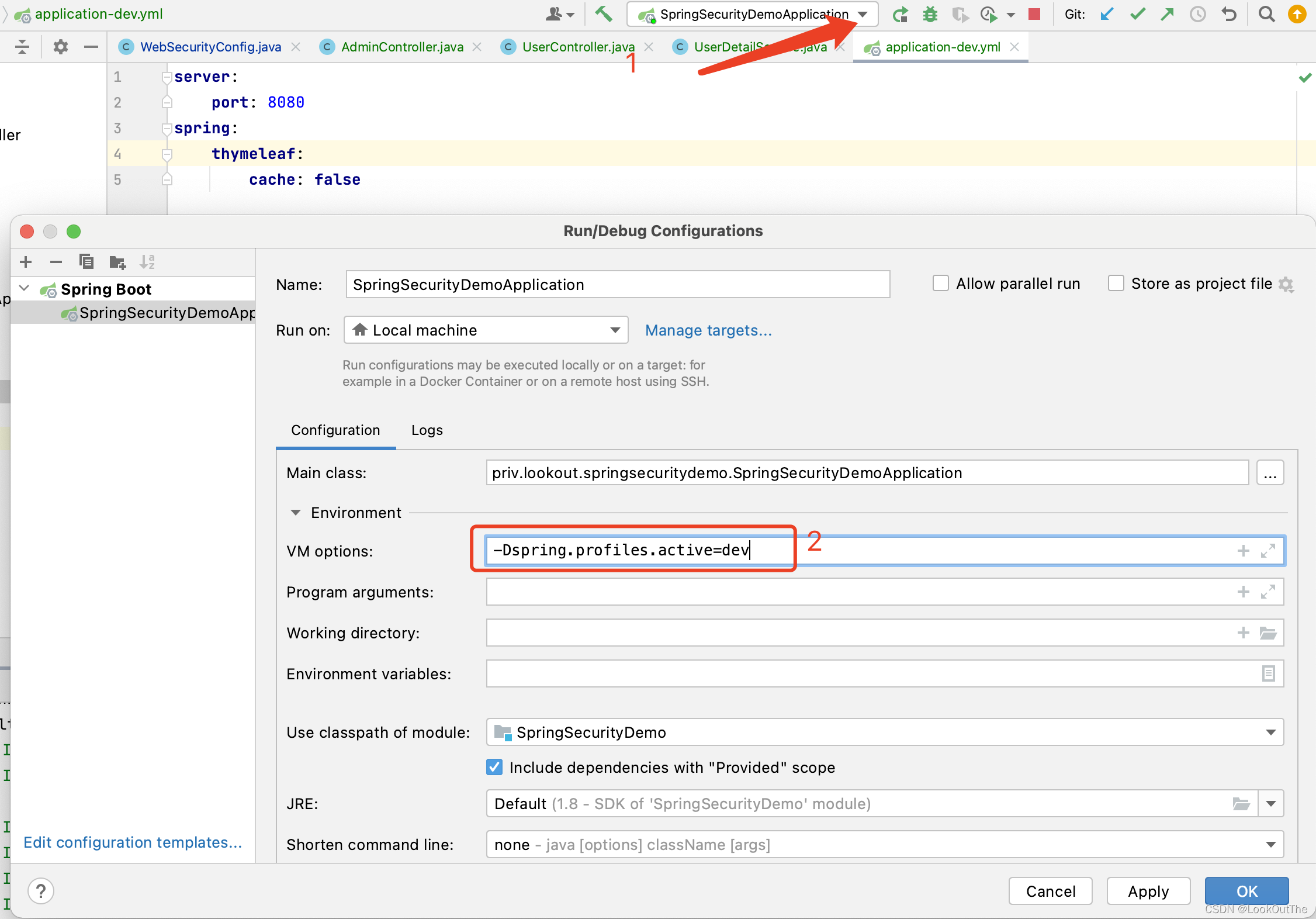
Task: Expand the VM options field editor
Action: tap(1267, 551)
